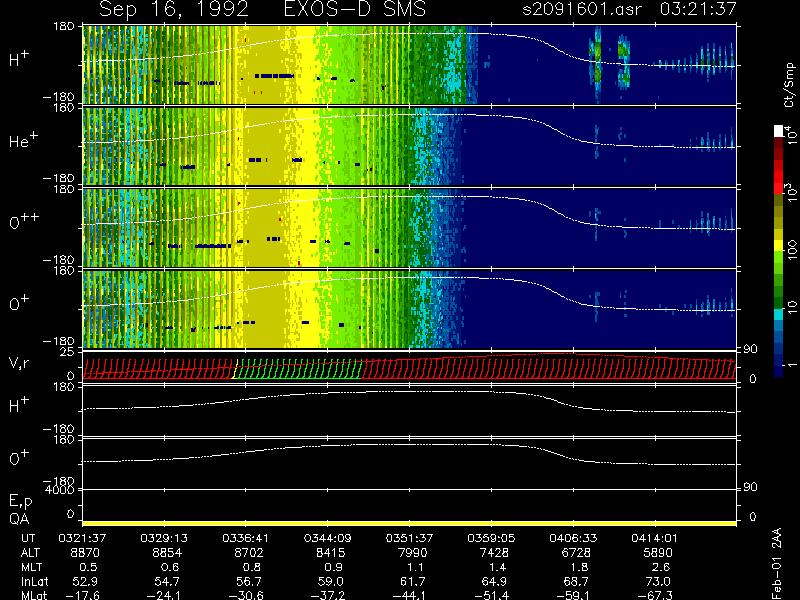Viewport: 800px width, 600px height.
Task: Click the 'V,r' panel label
Action: [19, 363]
